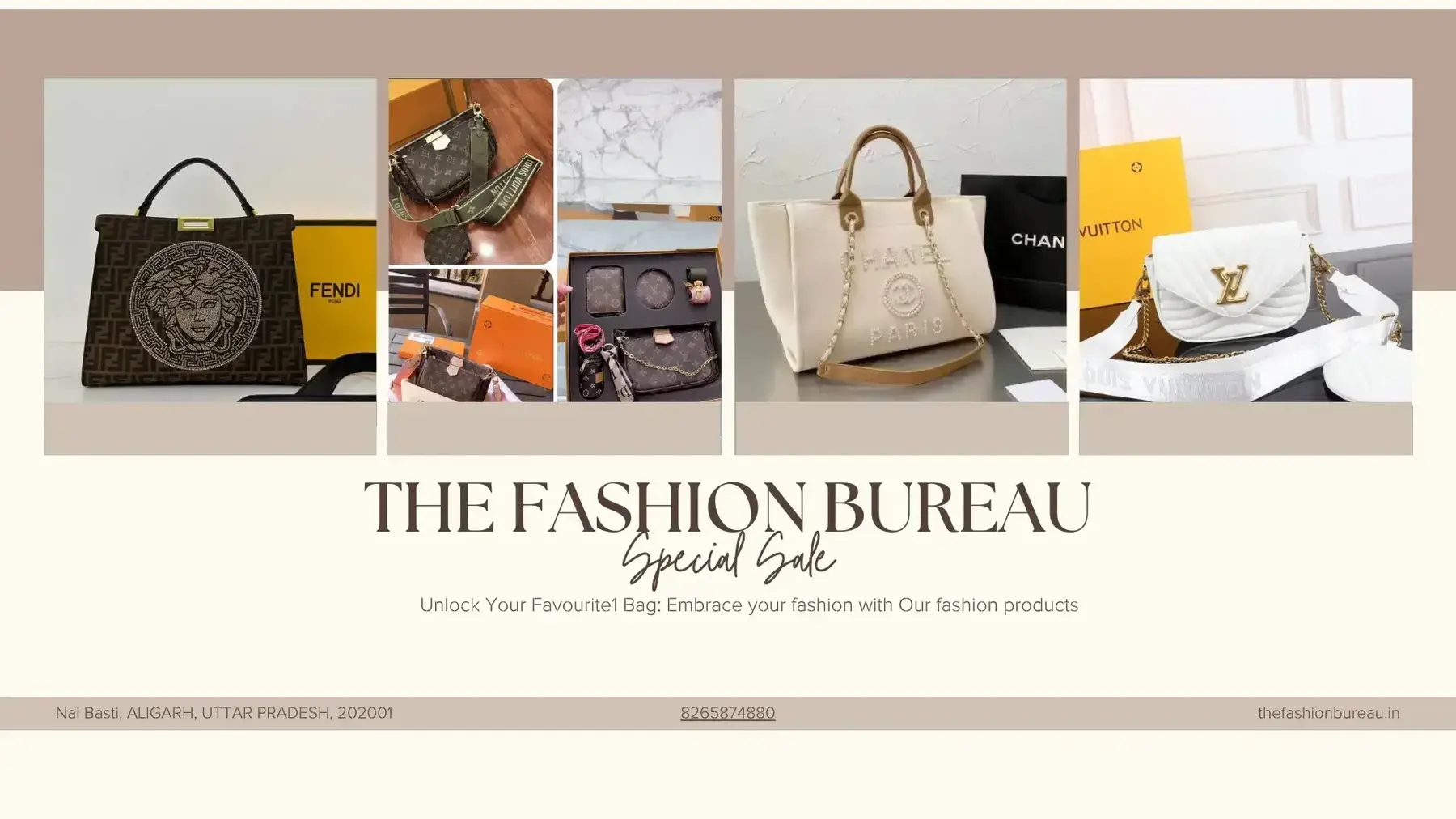Click the phone number 8265874880
1456x819 pixels.
tap(727, 713)
